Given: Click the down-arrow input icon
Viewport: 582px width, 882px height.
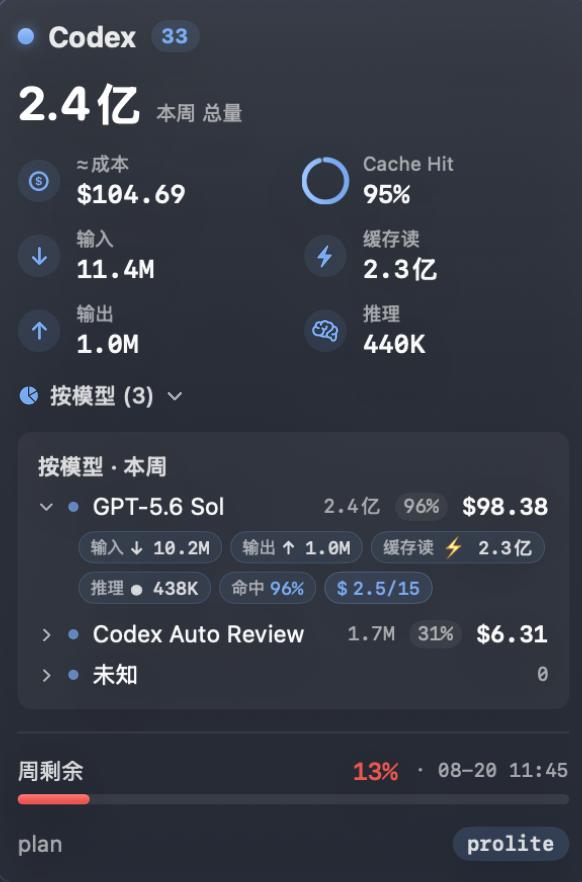Looking at the screenshot, I should (39, 256).
